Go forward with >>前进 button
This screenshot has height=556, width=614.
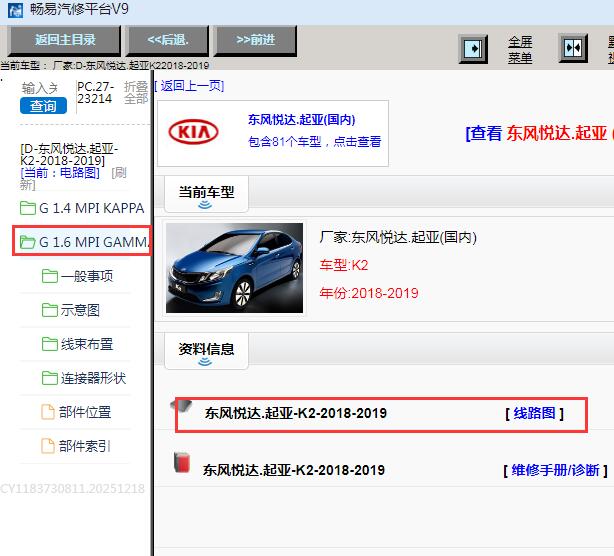click(x=255, y=40)
